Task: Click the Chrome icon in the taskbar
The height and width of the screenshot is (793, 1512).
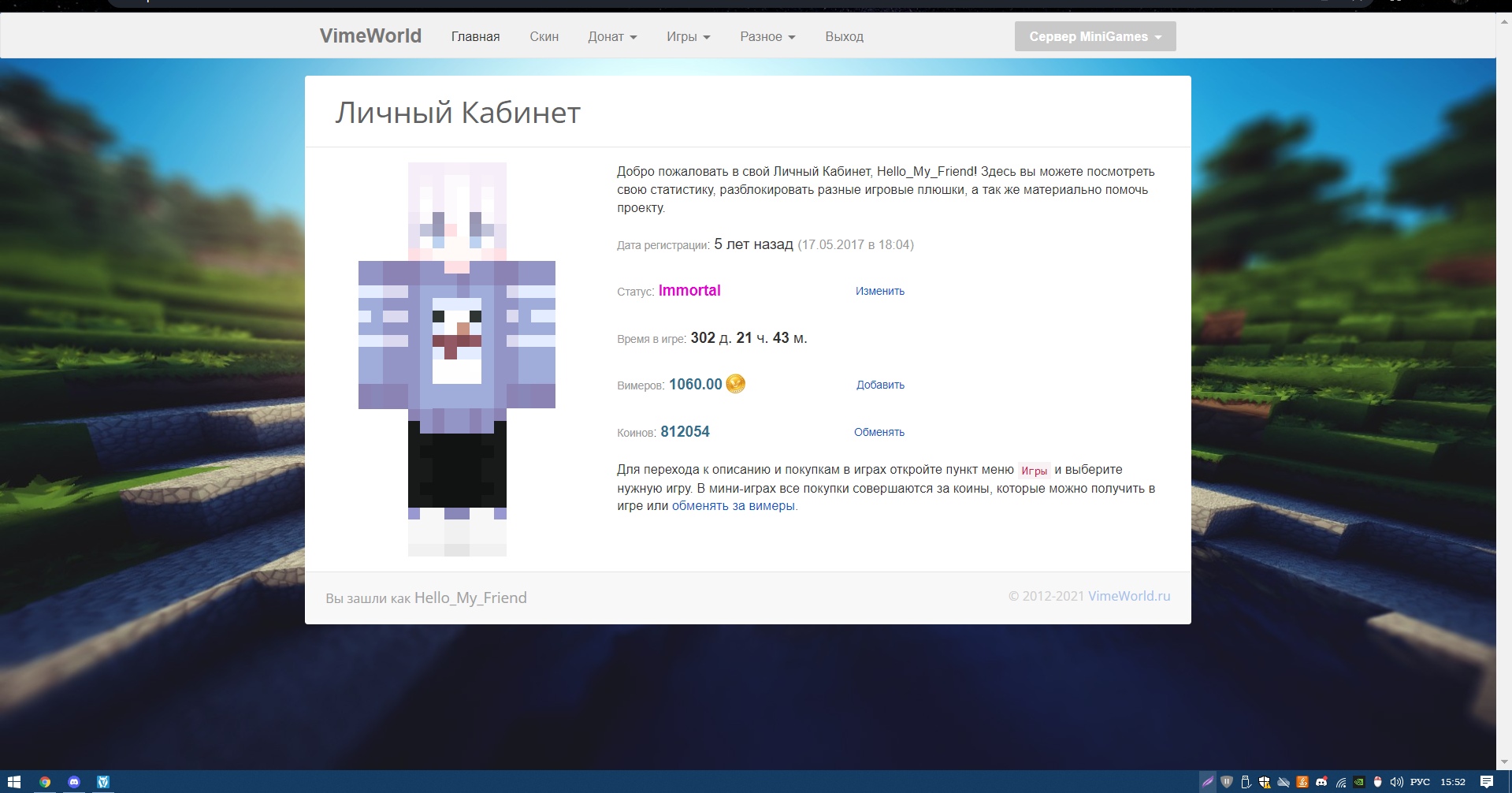Action: [45, 782]
